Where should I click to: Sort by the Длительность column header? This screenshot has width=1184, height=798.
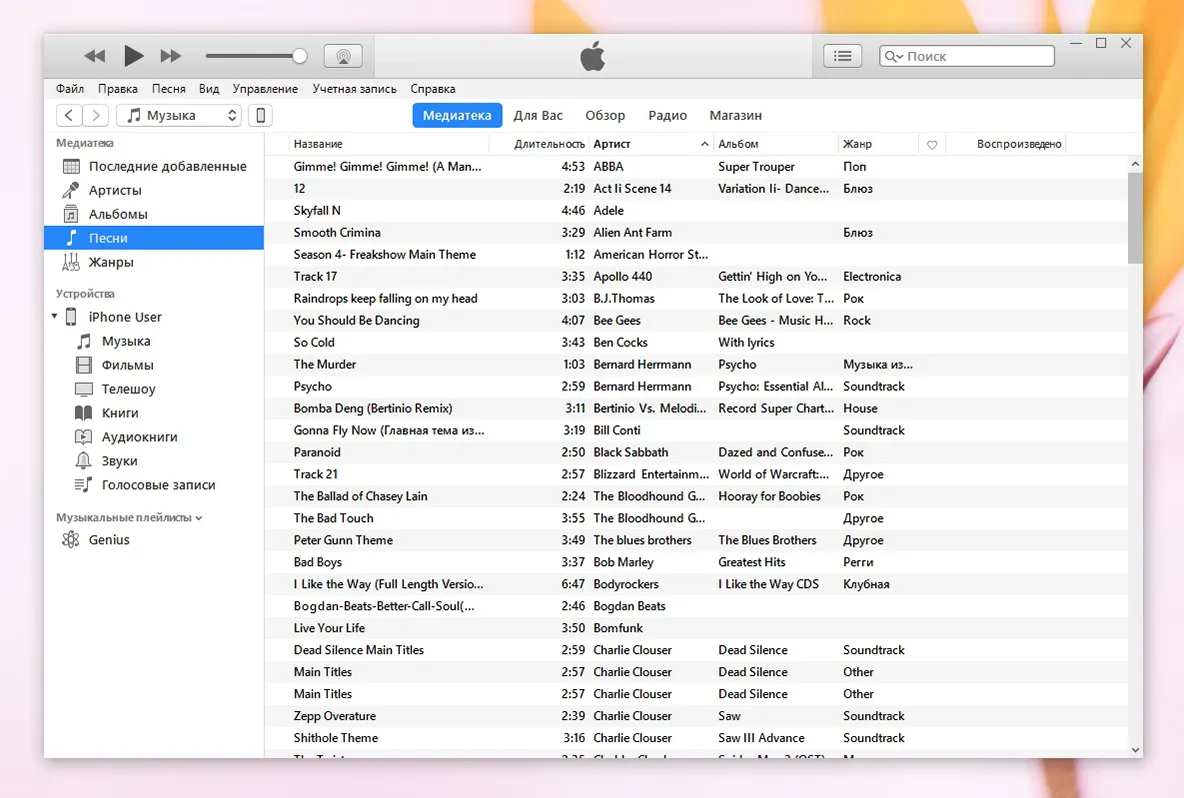540,143
